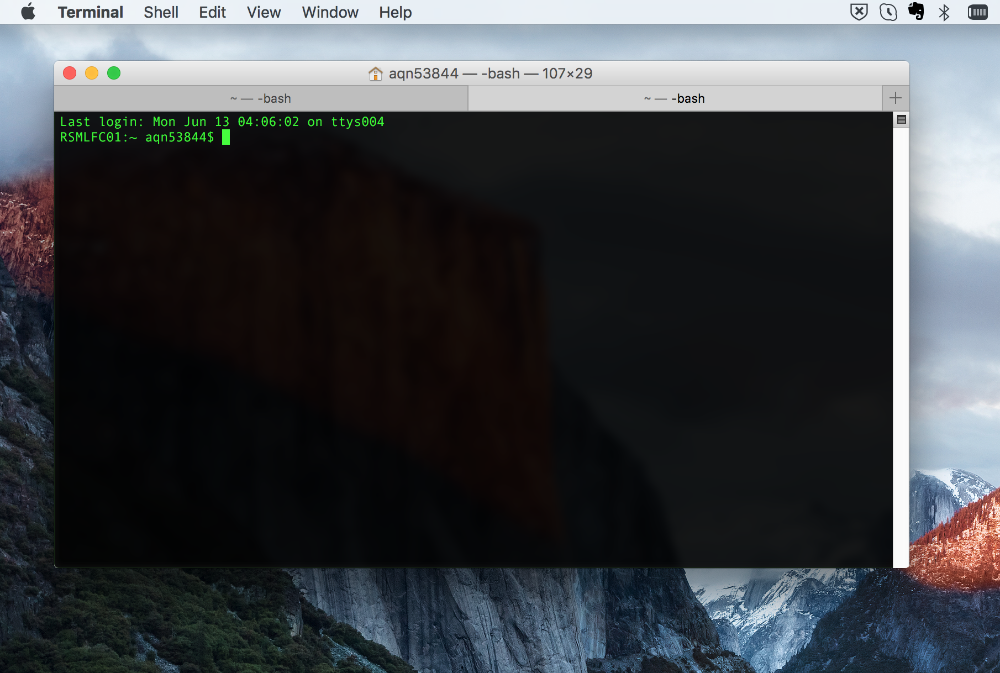
Task: Open the Shell menu
Action: tap(160, 12)
